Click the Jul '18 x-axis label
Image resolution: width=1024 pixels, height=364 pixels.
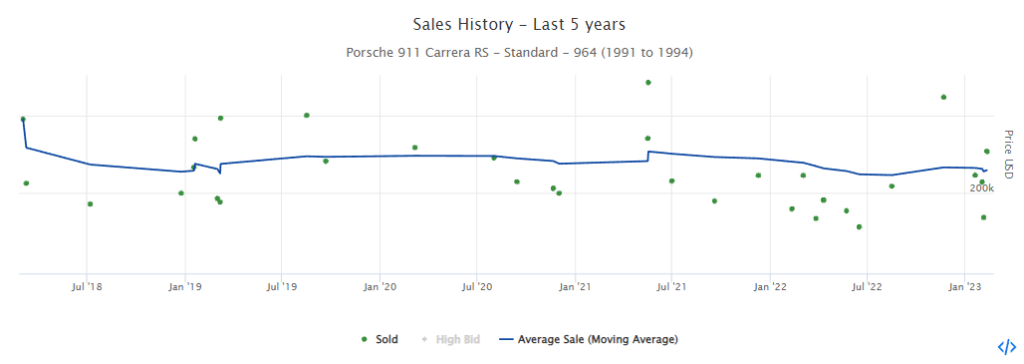(x=86, y=286)
